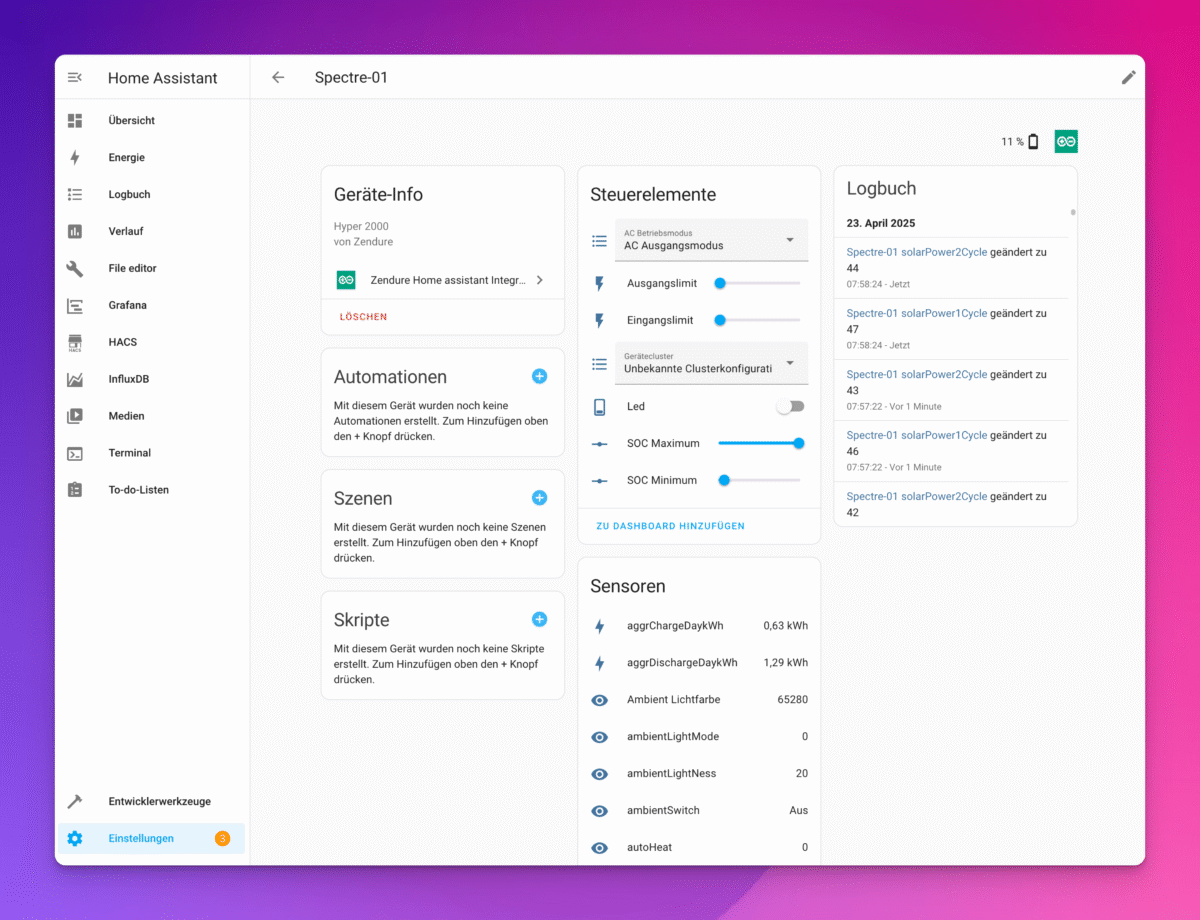Click the HACS store icon

click(75, 343)
